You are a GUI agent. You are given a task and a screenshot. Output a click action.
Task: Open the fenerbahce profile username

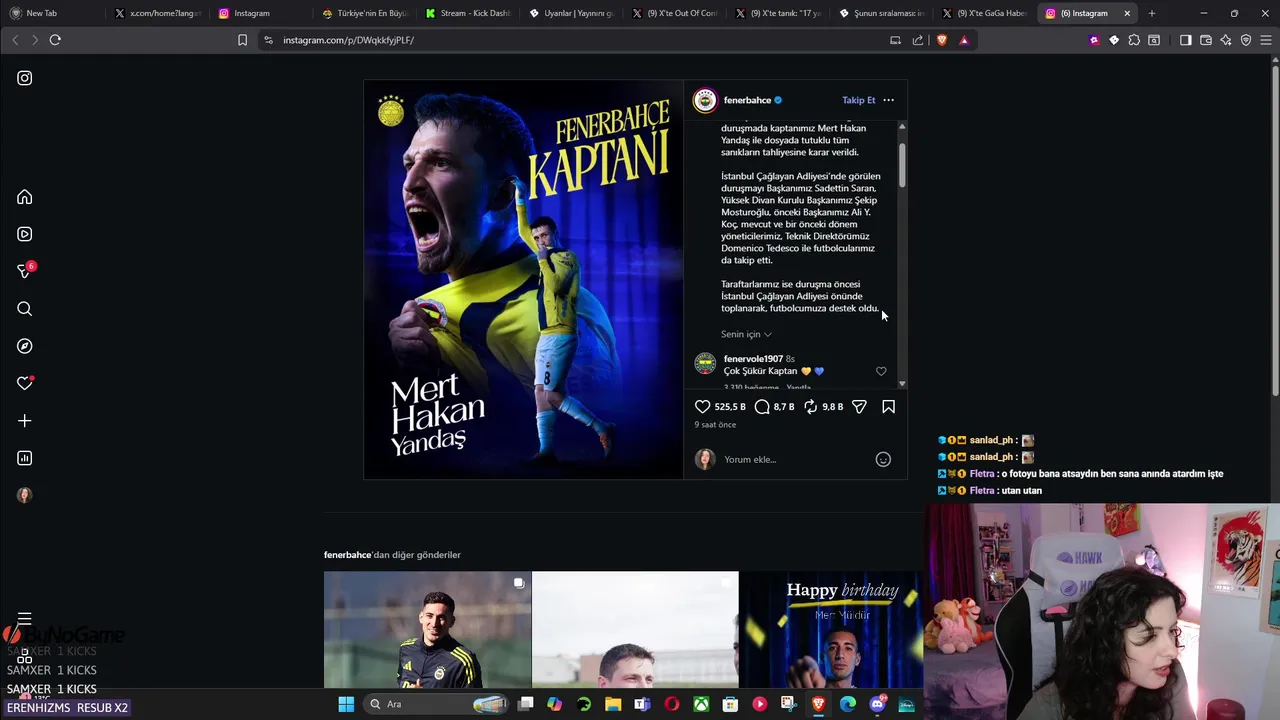coord(747,100)
